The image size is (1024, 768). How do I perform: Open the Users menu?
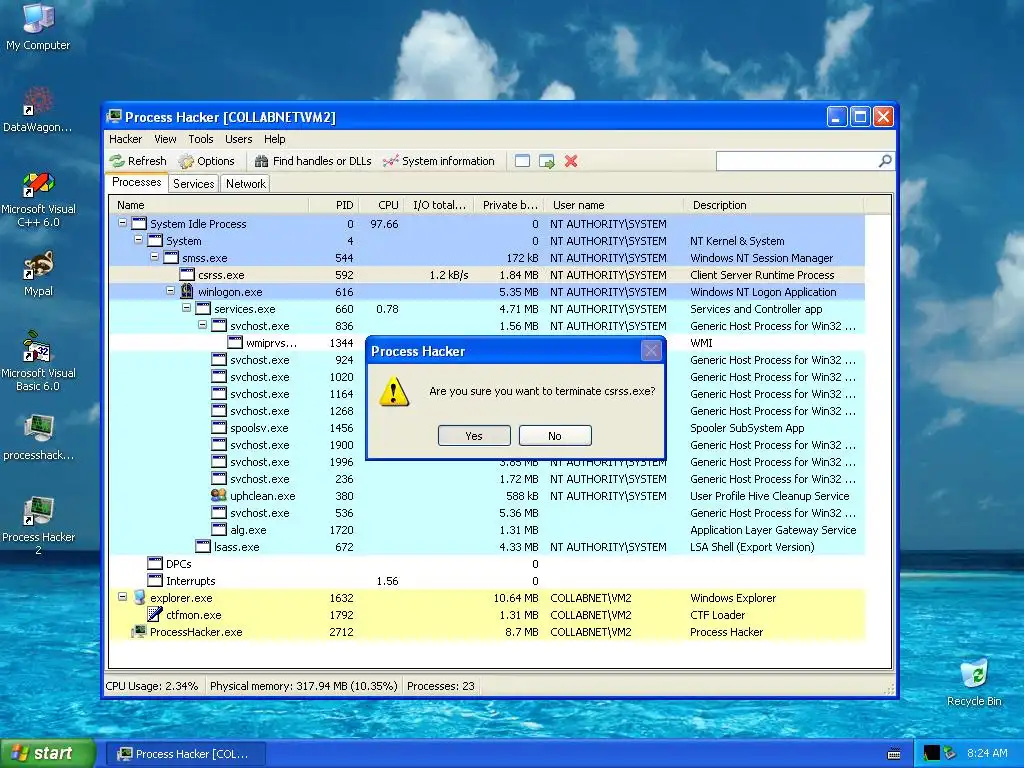[238, 139]
